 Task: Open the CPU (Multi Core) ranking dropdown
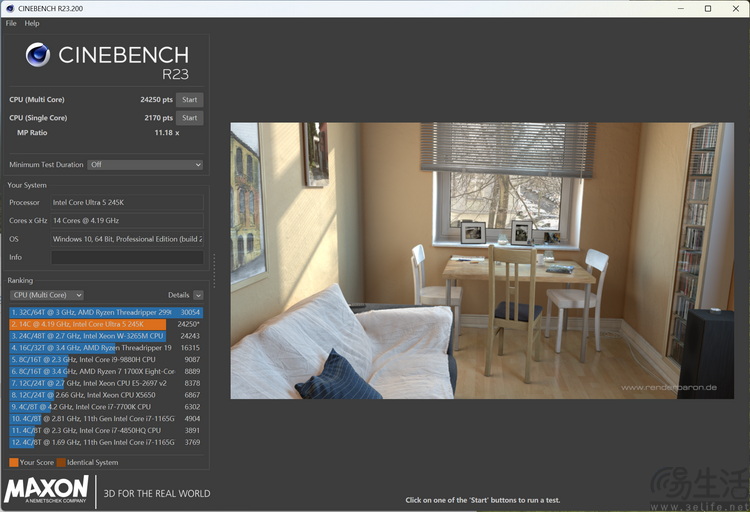point(46,295)
